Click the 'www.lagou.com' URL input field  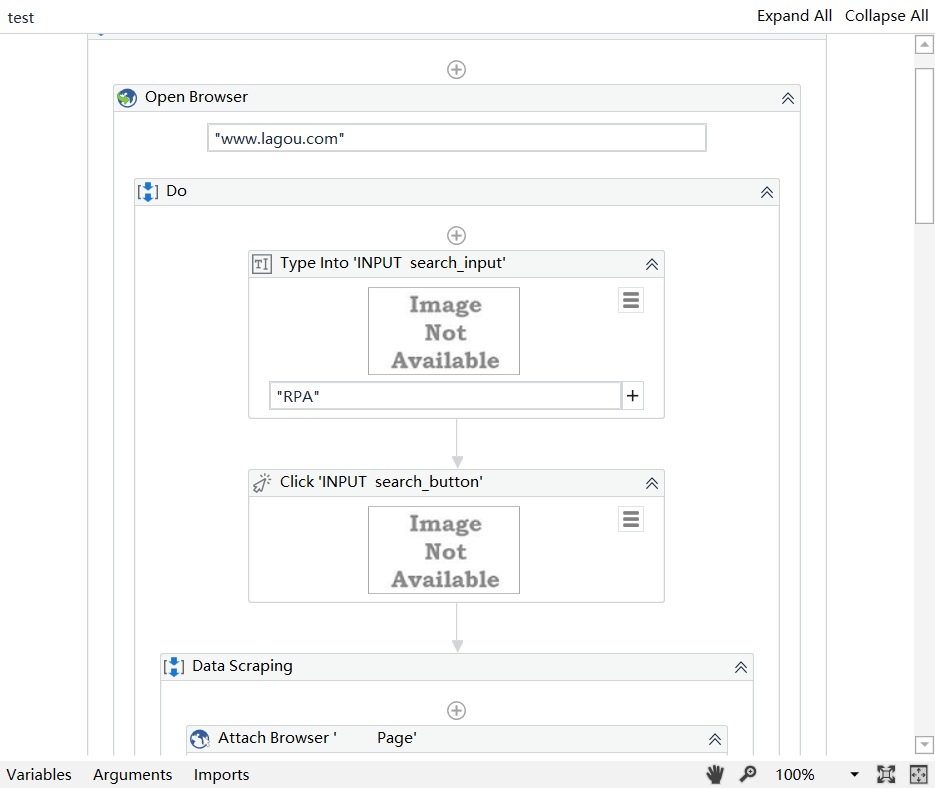coord(456,137)
